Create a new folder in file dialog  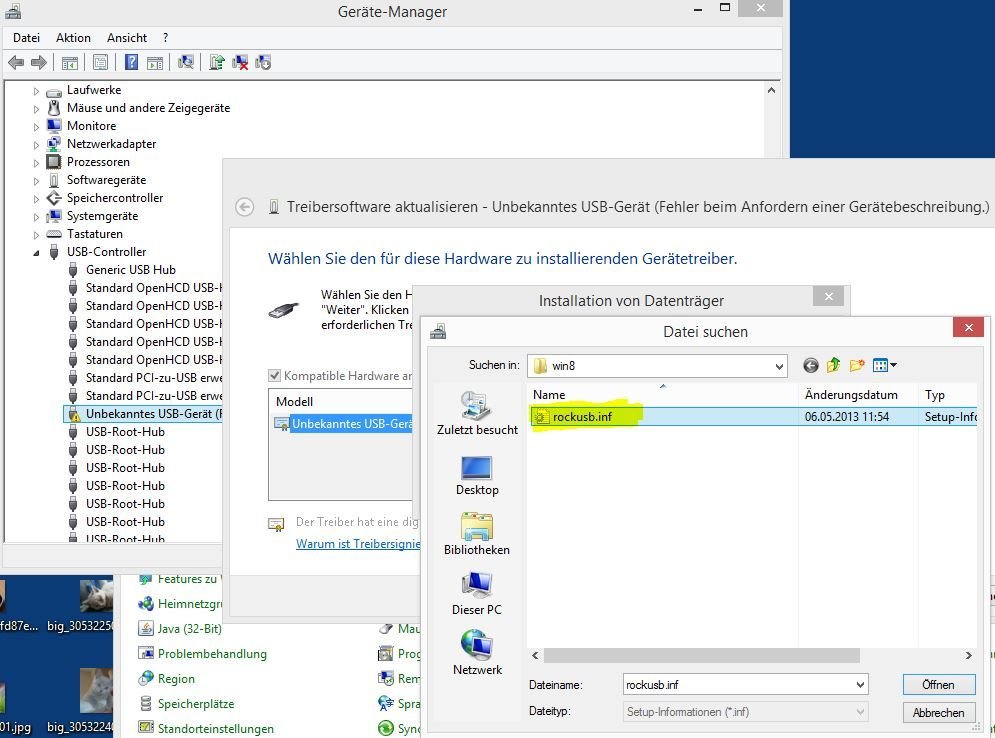(857, 366)
